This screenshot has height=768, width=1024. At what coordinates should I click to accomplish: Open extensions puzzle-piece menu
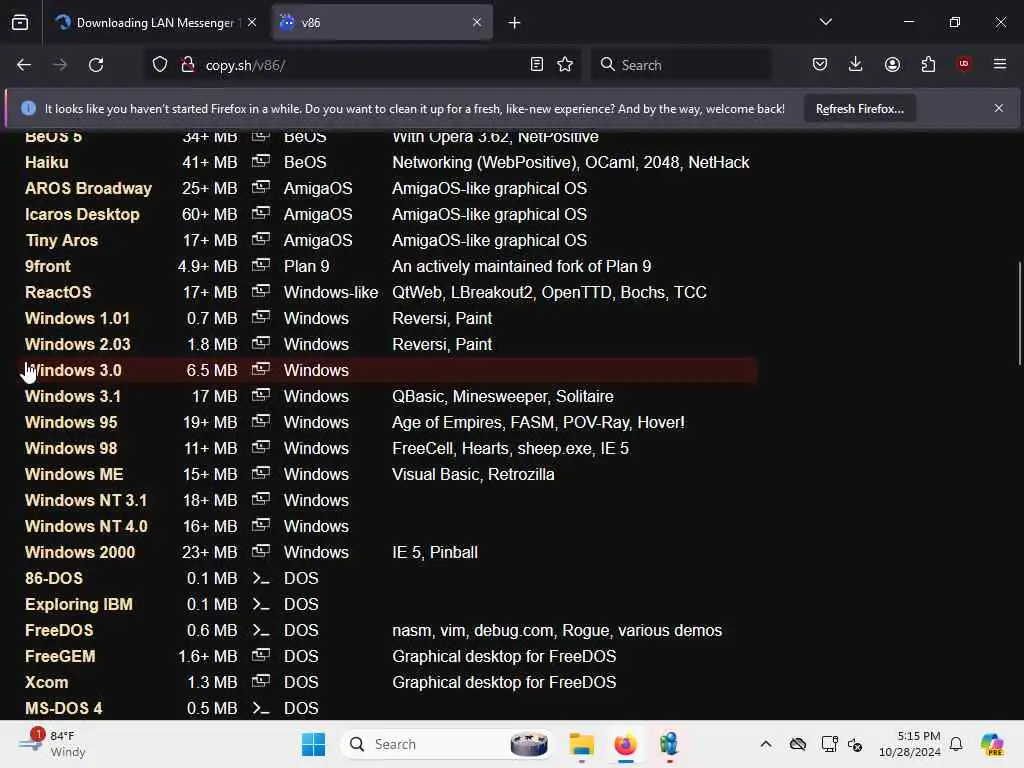pos(928,65)
